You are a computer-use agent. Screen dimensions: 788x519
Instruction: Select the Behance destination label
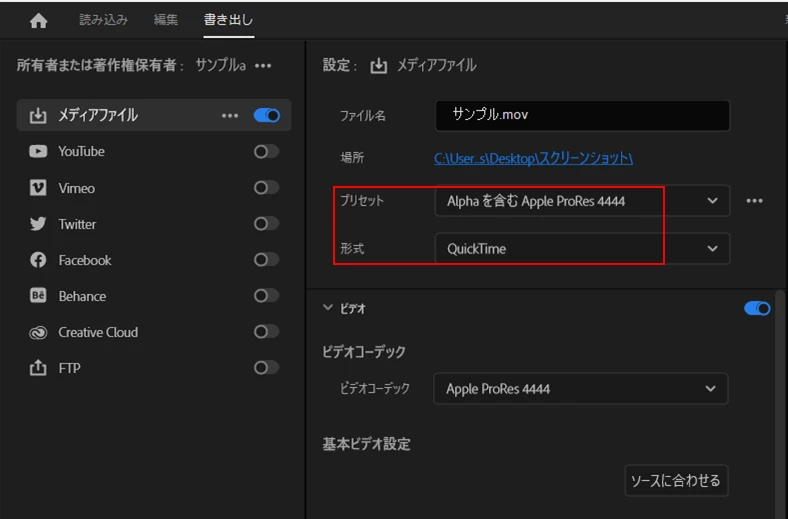82,296
